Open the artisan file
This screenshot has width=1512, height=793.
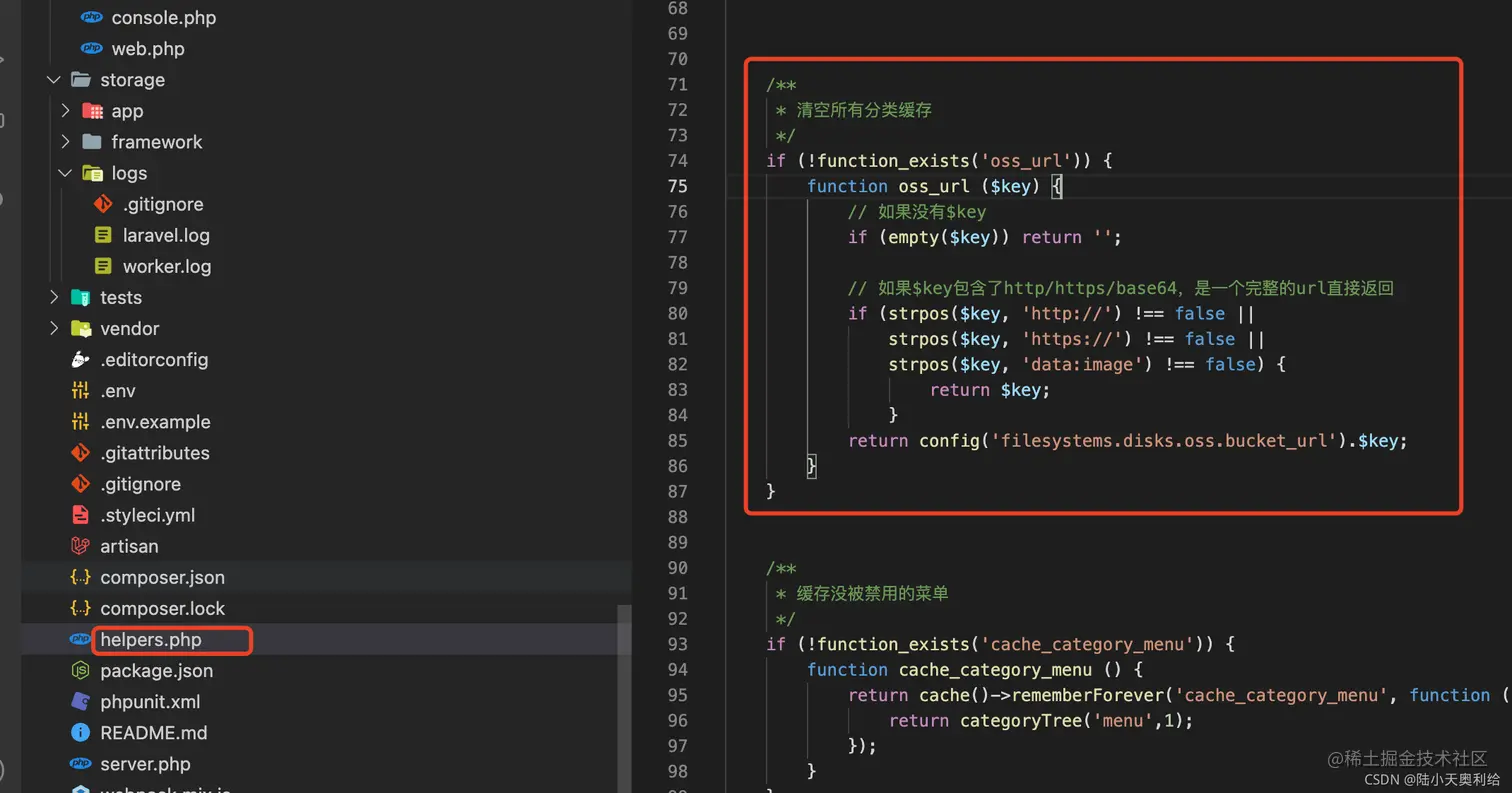(x=129, y=546)
